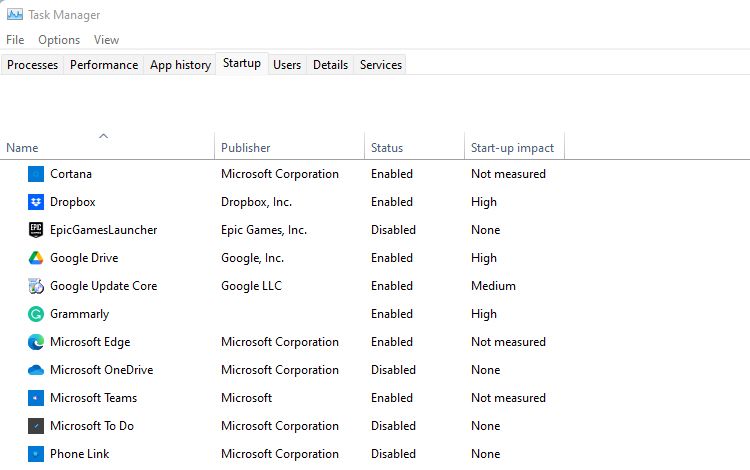This screenshot has width=750, height=470.
Task: Sort by the Name column header
Action: coord(22,148)
